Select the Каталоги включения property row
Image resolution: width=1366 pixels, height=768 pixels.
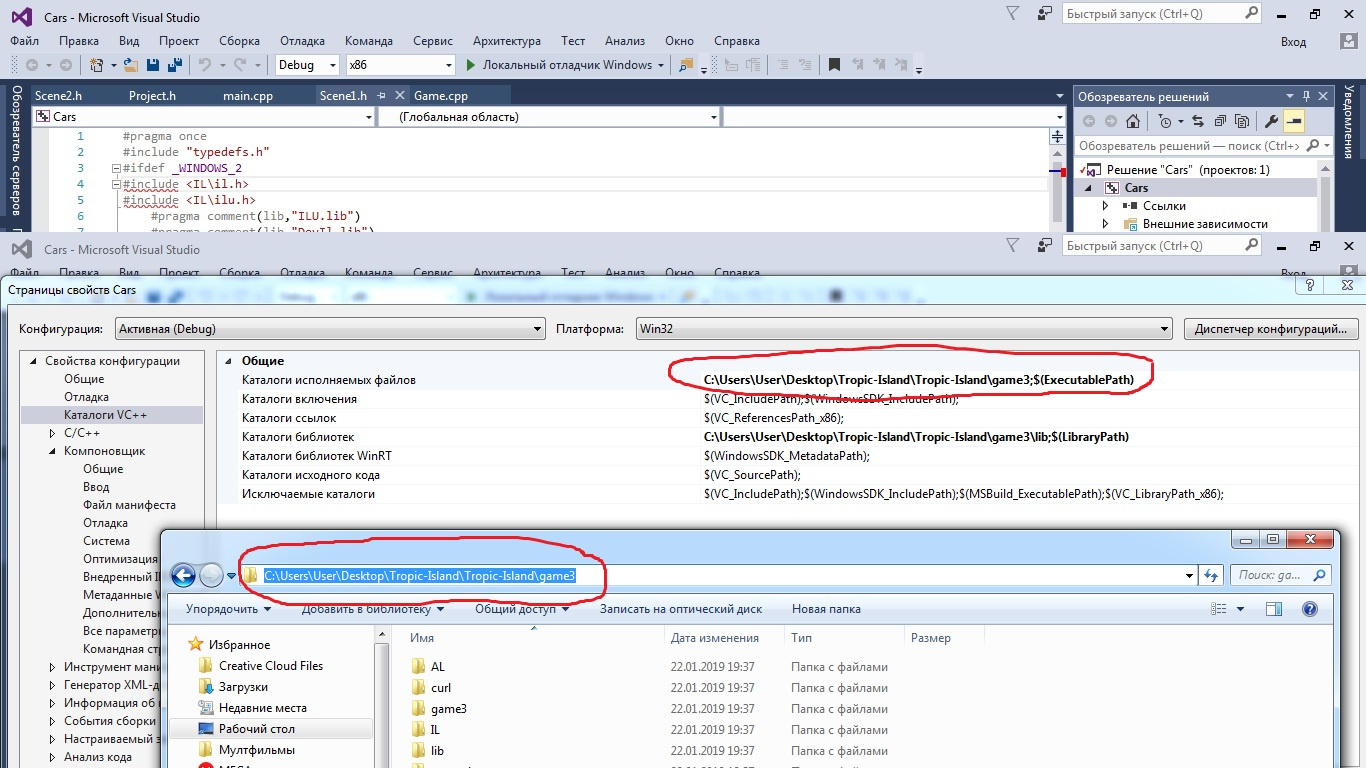pos(788,399)
